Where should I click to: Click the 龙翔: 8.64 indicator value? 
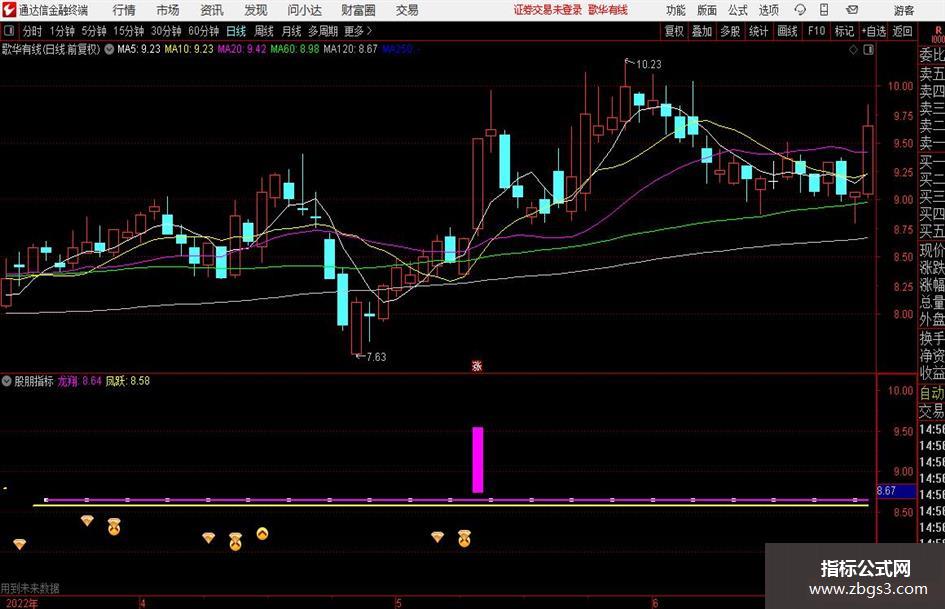point(80,381)
